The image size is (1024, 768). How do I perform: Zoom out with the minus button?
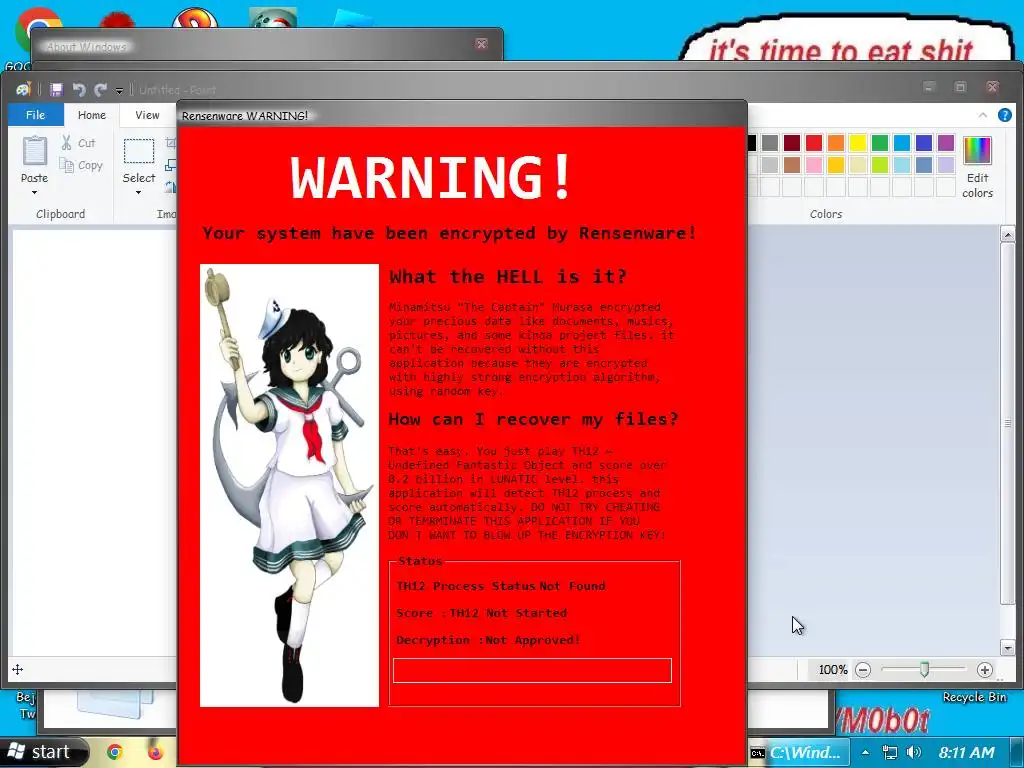tap(863, 669)
